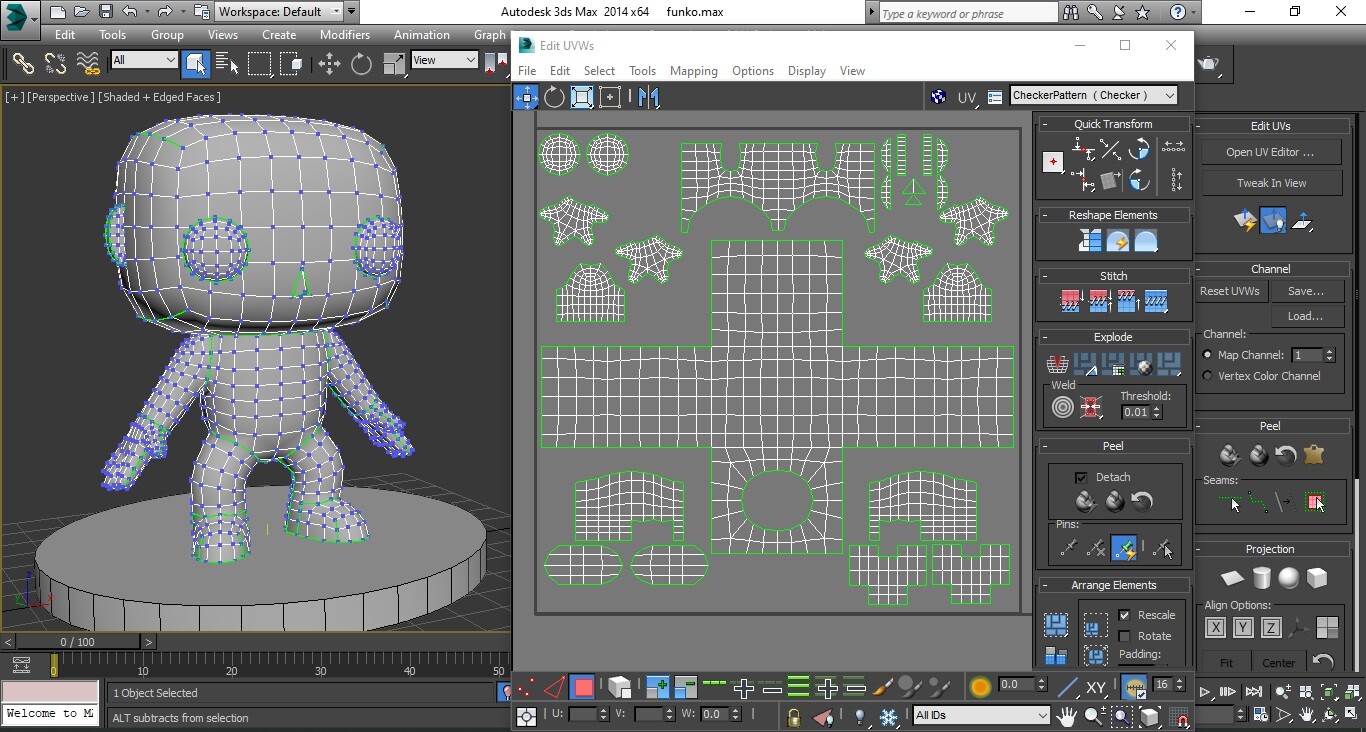Select the Move tool in Edit UVWs toolbar
The height and width of the screenshot is (732, 1366).
[x=525, y=97]
